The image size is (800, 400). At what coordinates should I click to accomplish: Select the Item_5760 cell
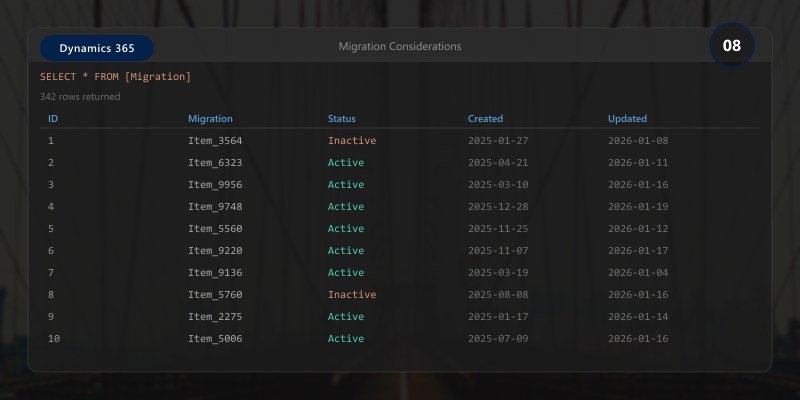(215, 294)
